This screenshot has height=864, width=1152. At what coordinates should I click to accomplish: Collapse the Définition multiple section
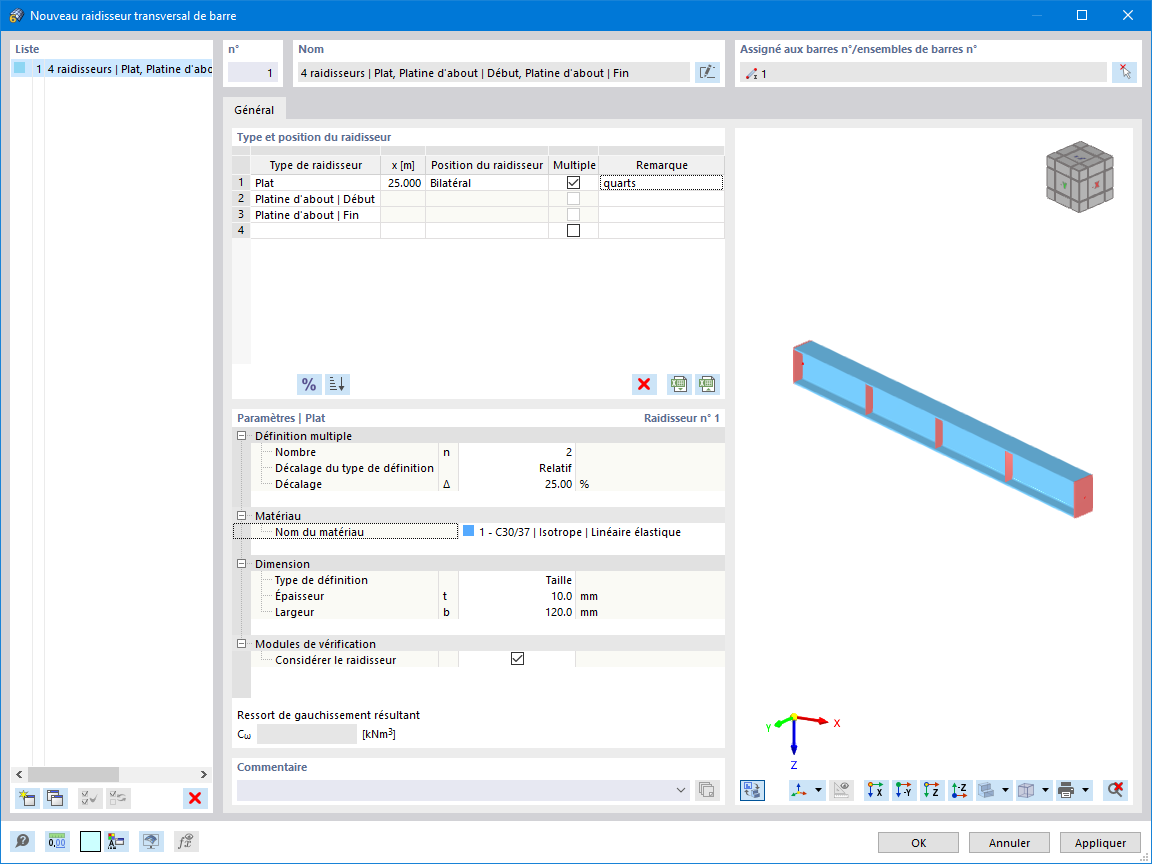point(242,436)
